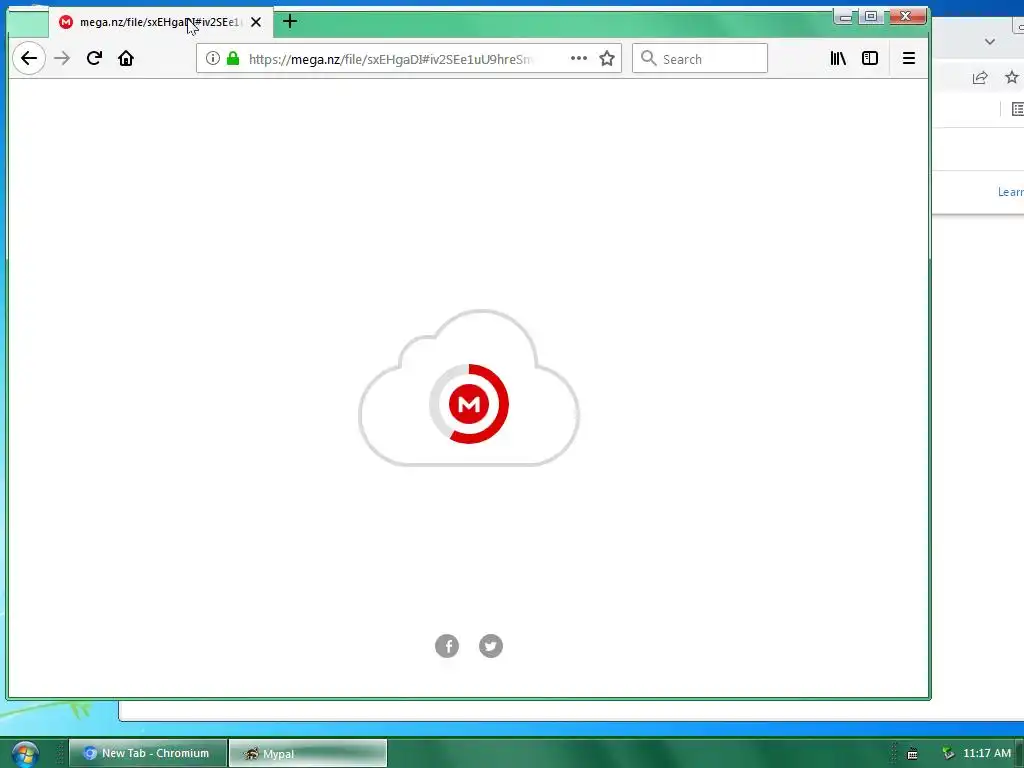Switch to Mypal taskbar button
Viewport: 1024px width, 768px height.
click(308, 754)
